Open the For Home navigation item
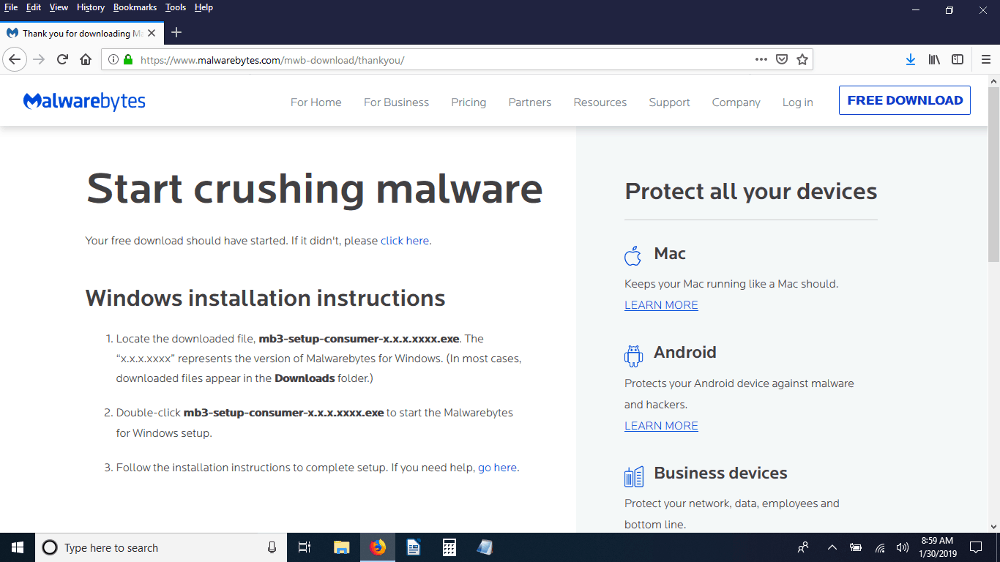 [x=316, y=102]
